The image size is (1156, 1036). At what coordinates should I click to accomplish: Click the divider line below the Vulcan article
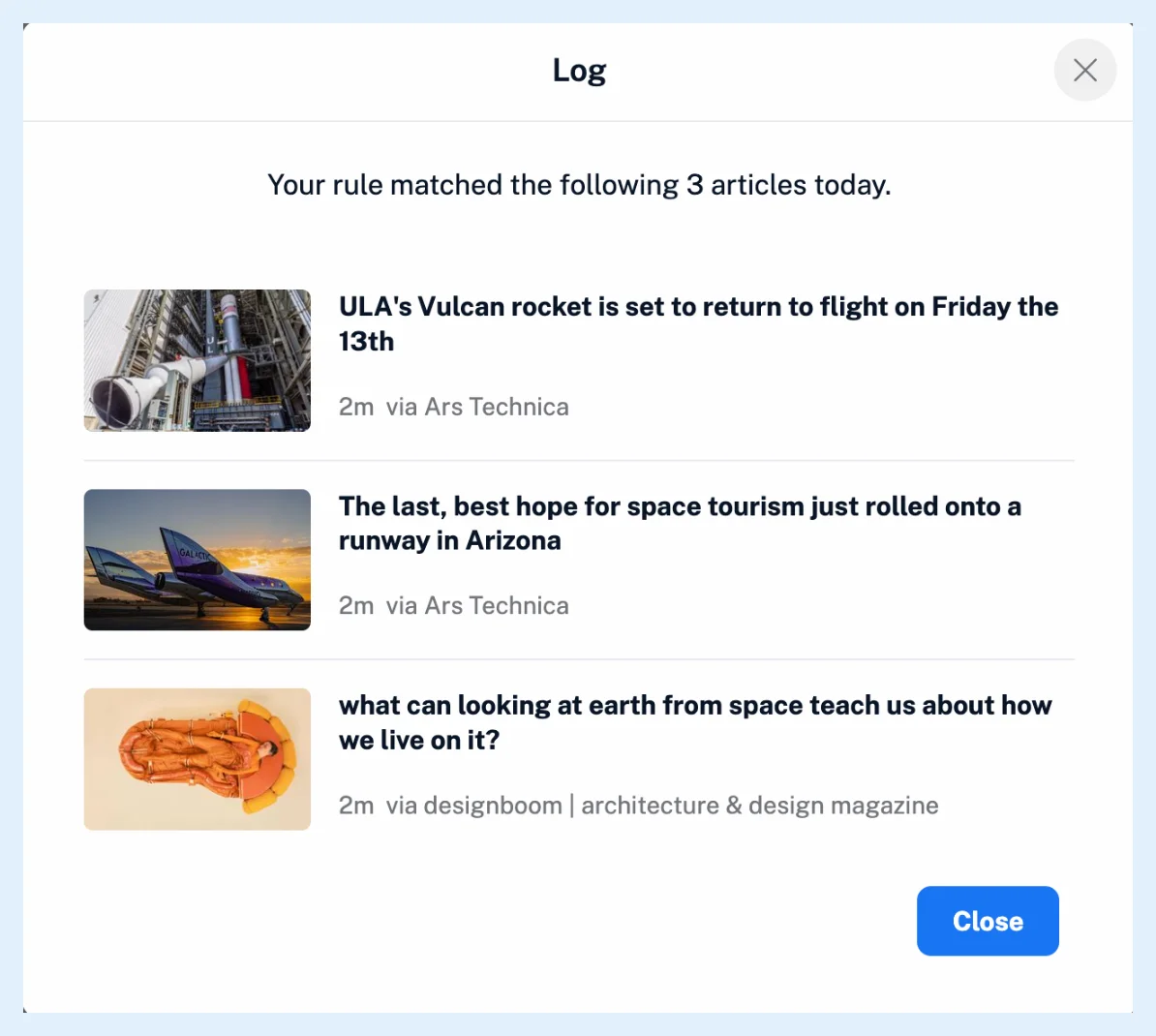(579, 461)
